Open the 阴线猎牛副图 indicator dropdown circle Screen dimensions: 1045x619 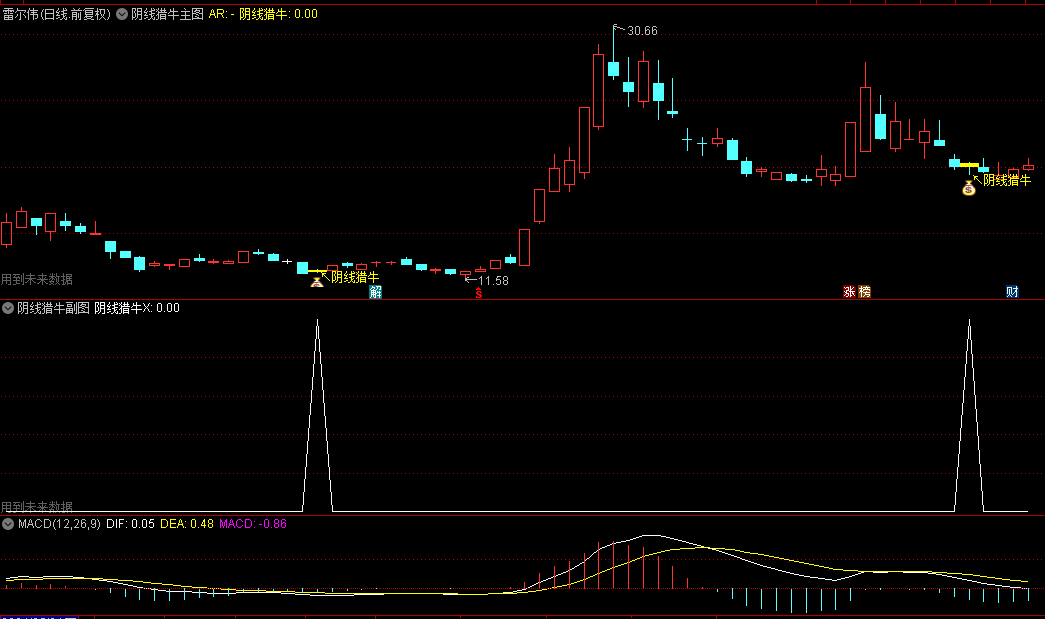pyautogui.click(x=8, y=308)
